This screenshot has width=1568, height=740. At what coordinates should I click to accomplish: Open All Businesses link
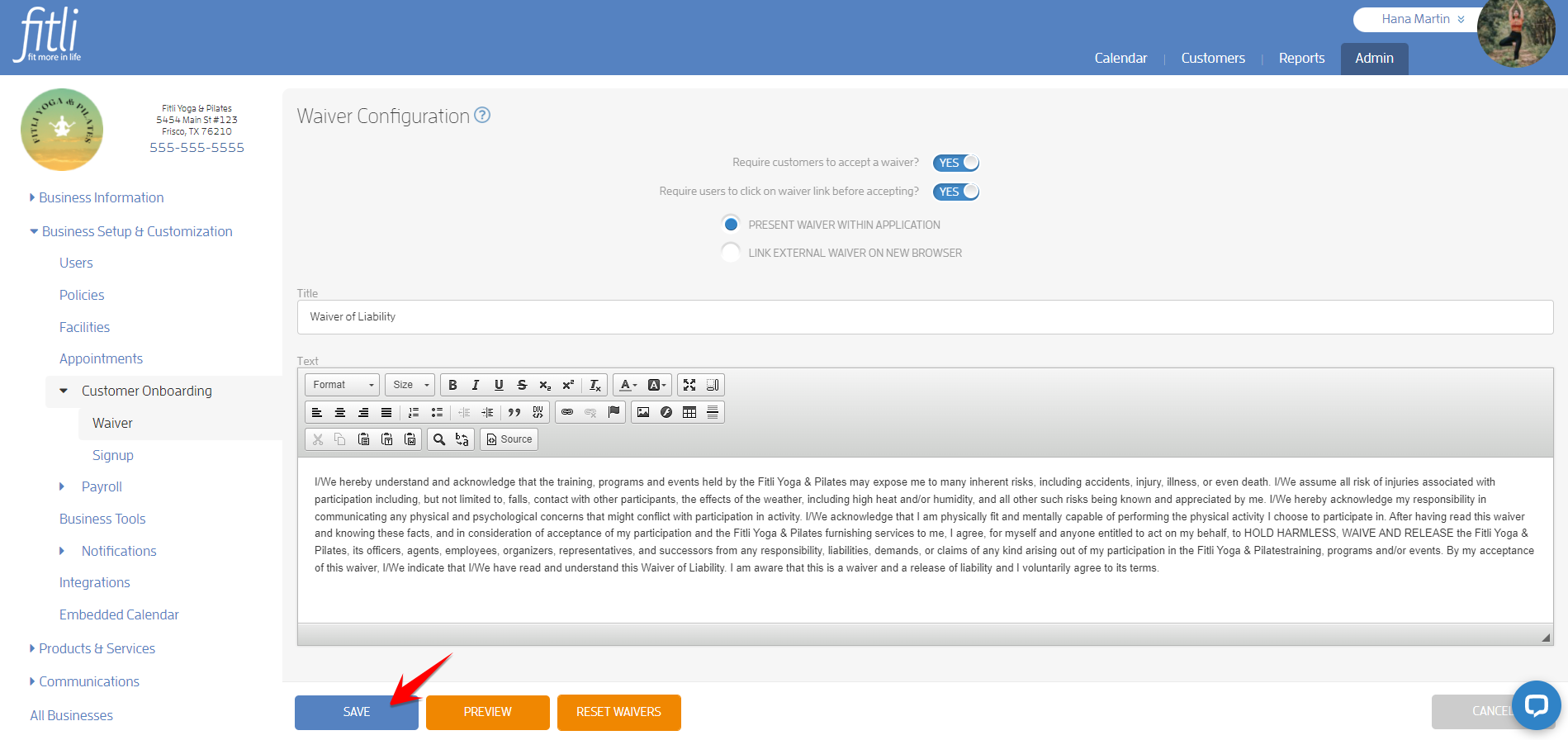(x=72, y=716)
